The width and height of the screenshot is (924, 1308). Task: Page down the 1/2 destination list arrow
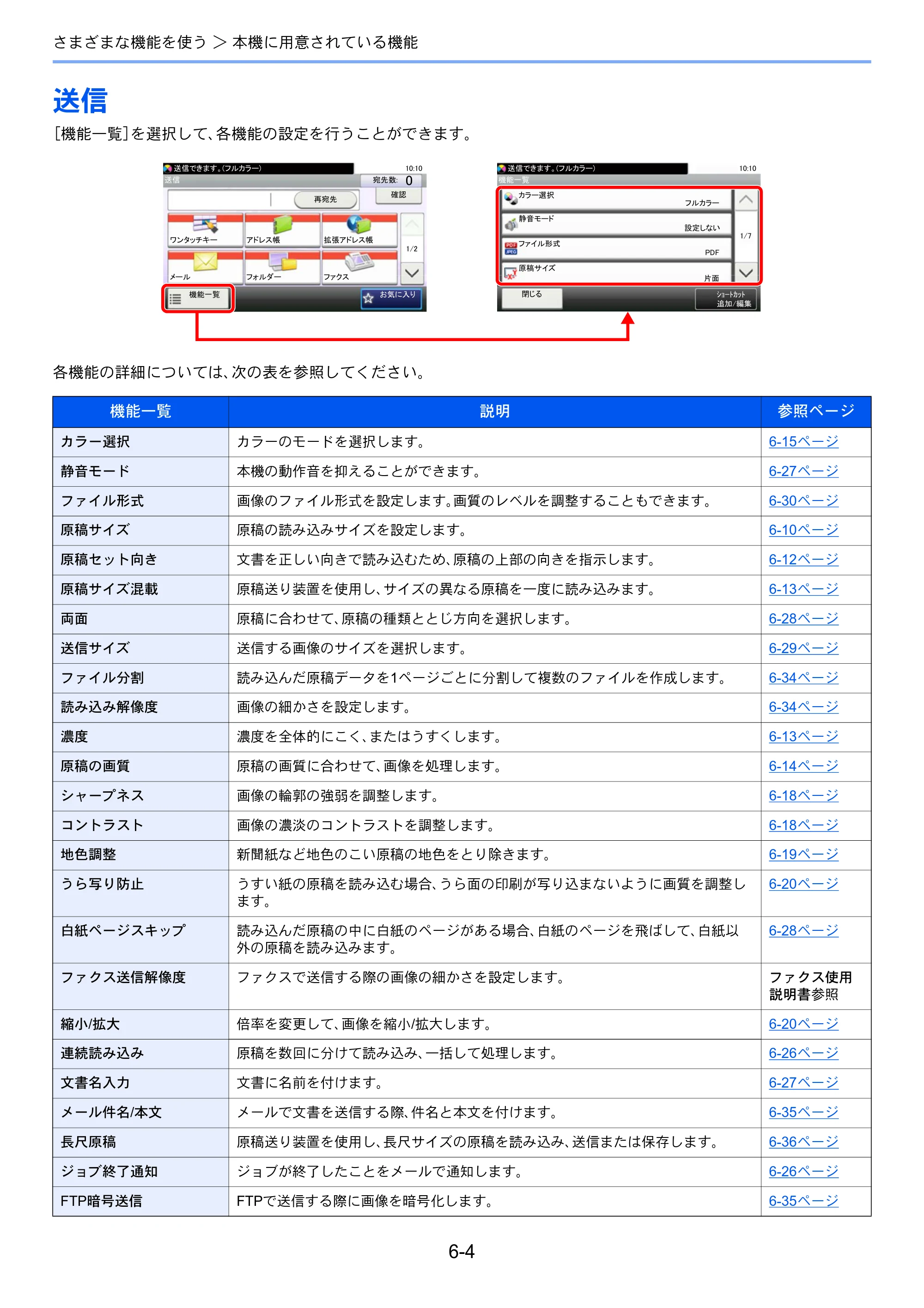tap(412, 273)
